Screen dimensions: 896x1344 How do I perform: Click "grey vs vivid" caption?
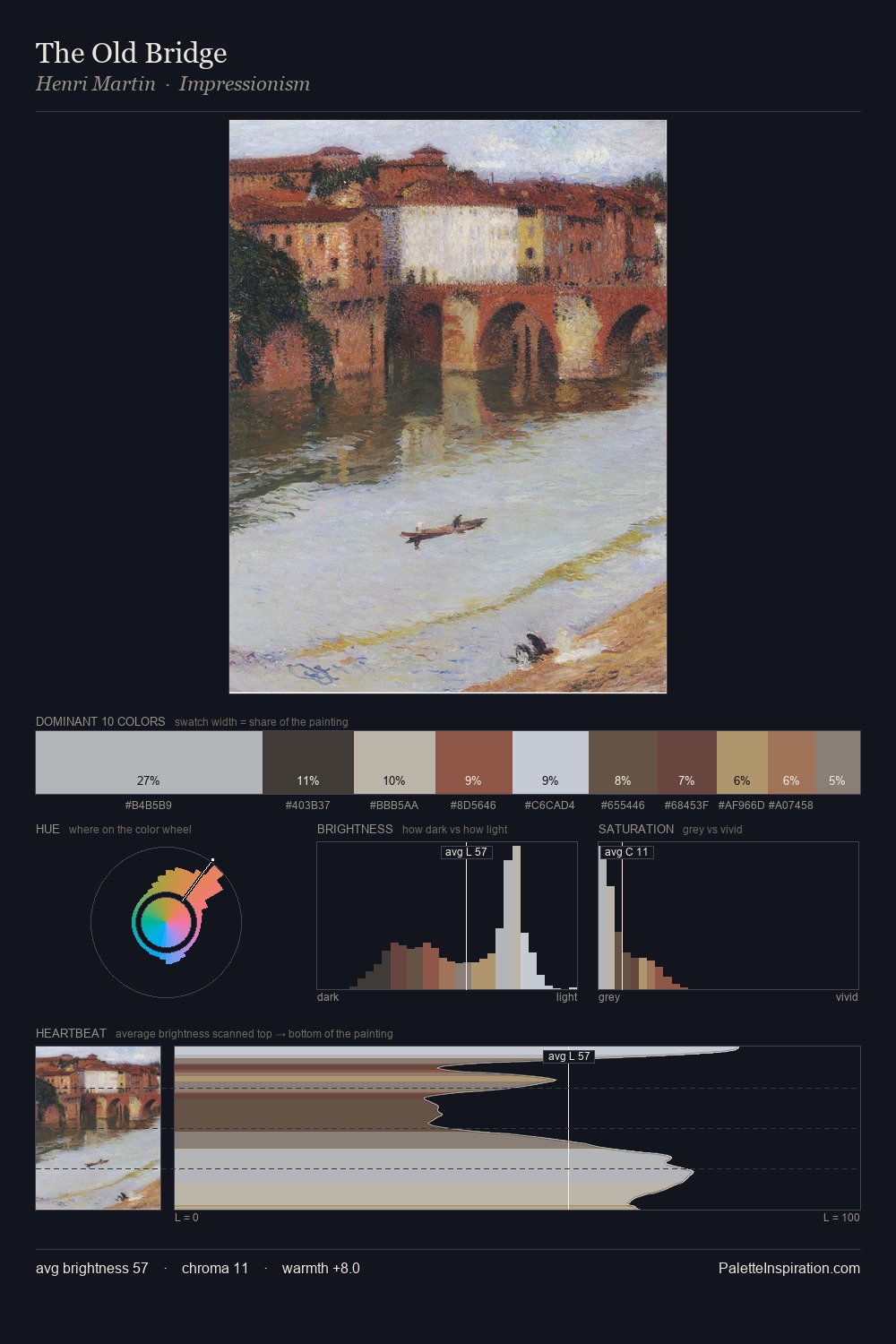pos(712,830)
